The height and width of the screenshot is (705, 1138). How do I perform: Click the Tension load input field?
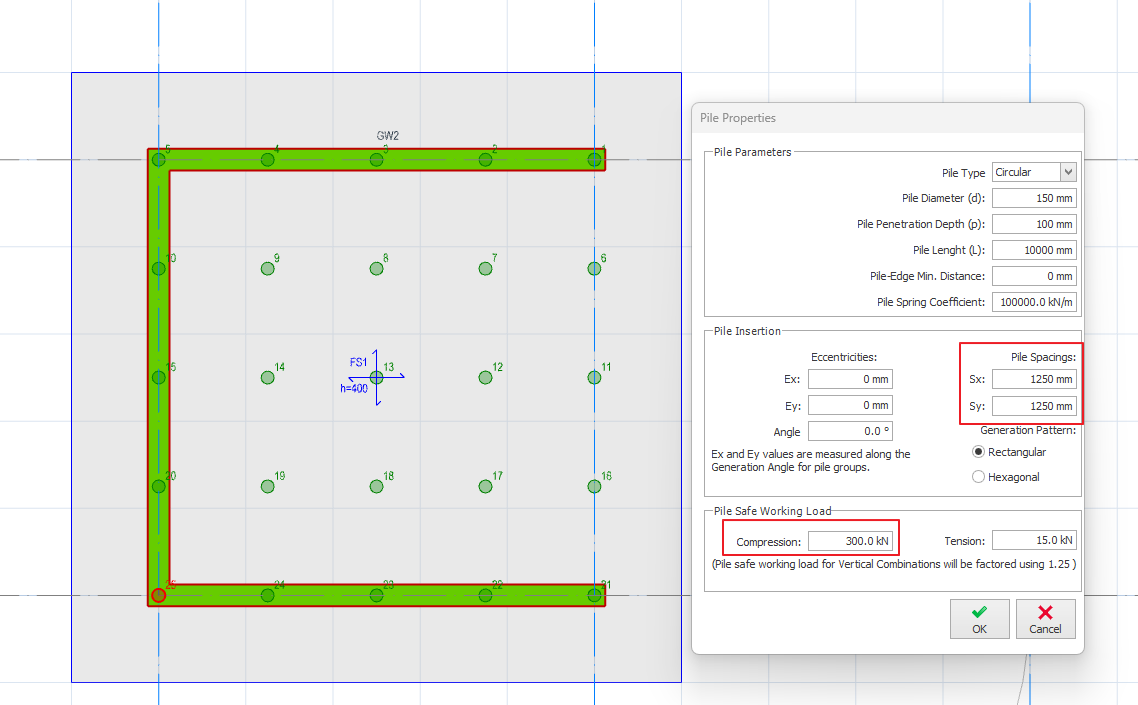[1035, 540]
